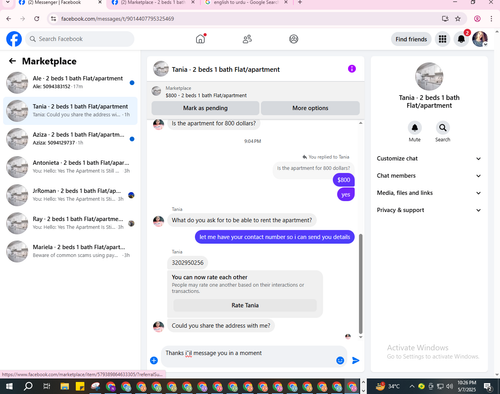The image size is (500, 394).
Task: Open conversation info purple icon
Action: point(352,69)
